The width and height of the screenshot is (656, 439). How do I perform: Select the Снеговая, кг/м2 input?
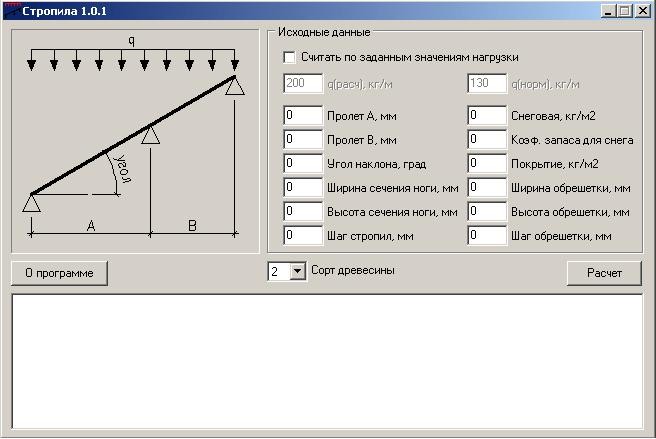coord(487,115)
